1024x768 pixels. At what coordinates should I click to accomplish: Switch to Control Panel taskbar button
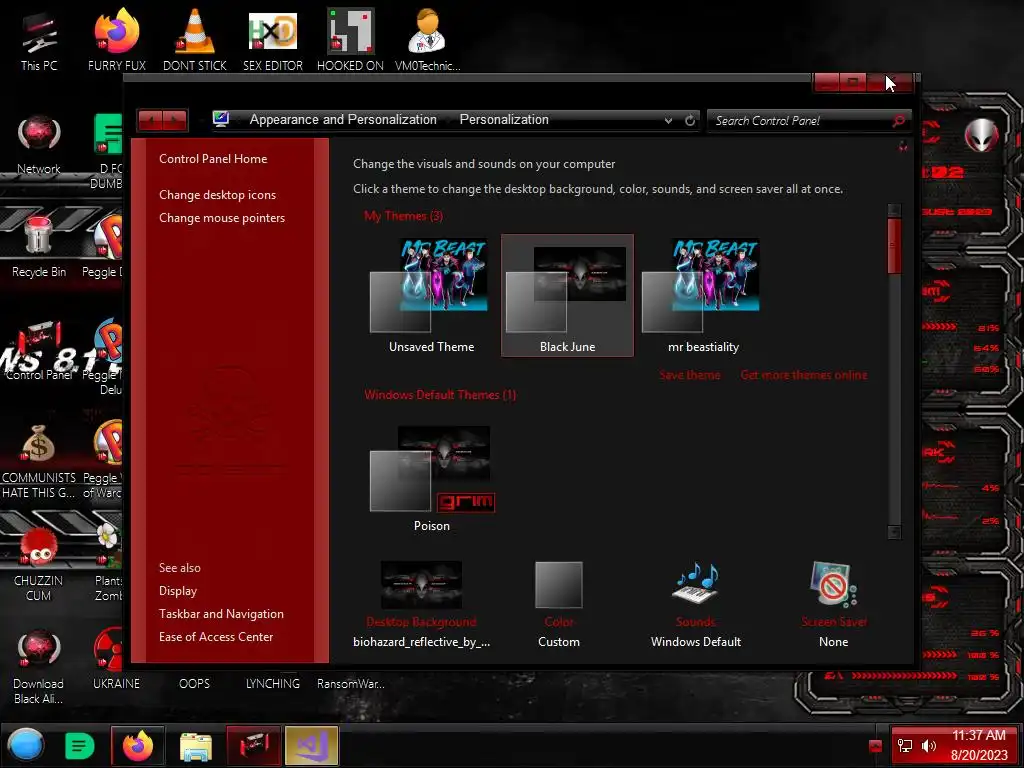pyautogui.click(x=253, y=745)
